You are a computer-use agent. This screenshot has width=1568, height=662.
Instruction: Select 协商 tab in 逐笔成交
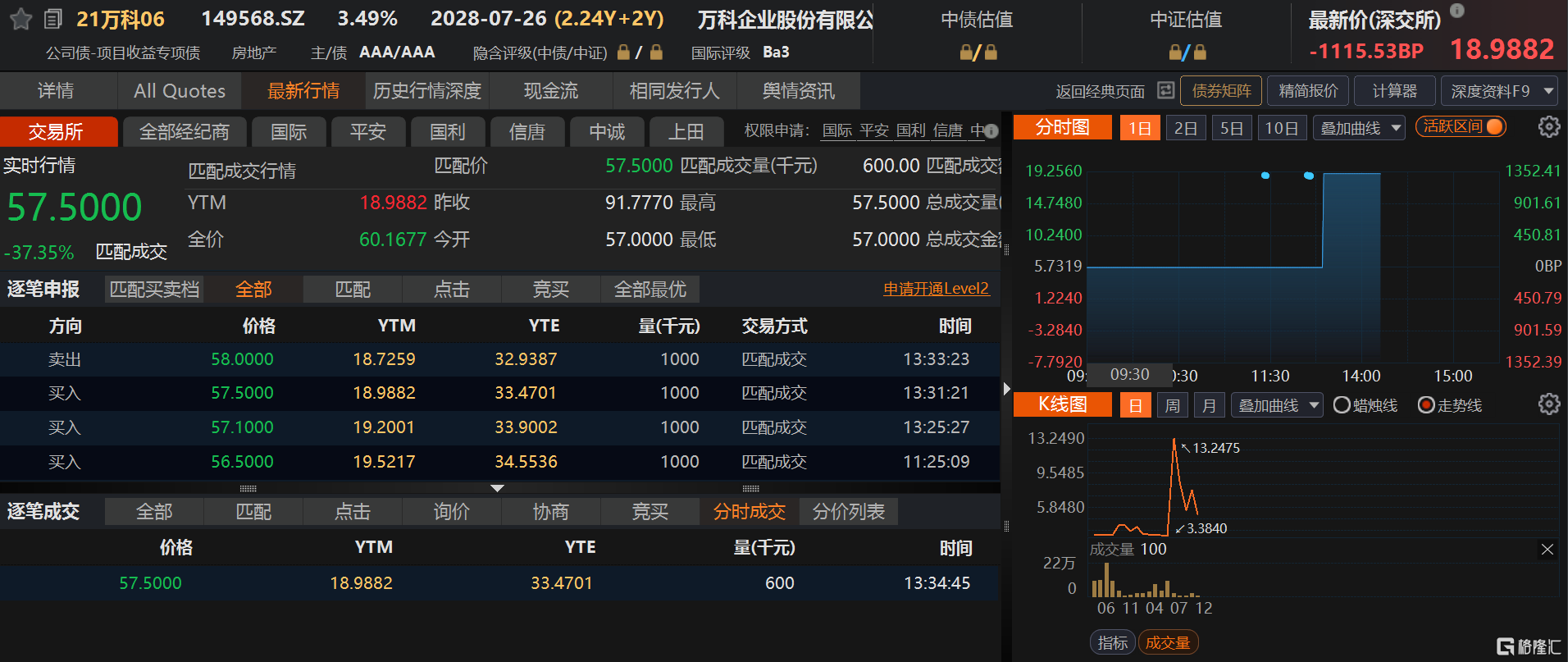pos(550,512)
